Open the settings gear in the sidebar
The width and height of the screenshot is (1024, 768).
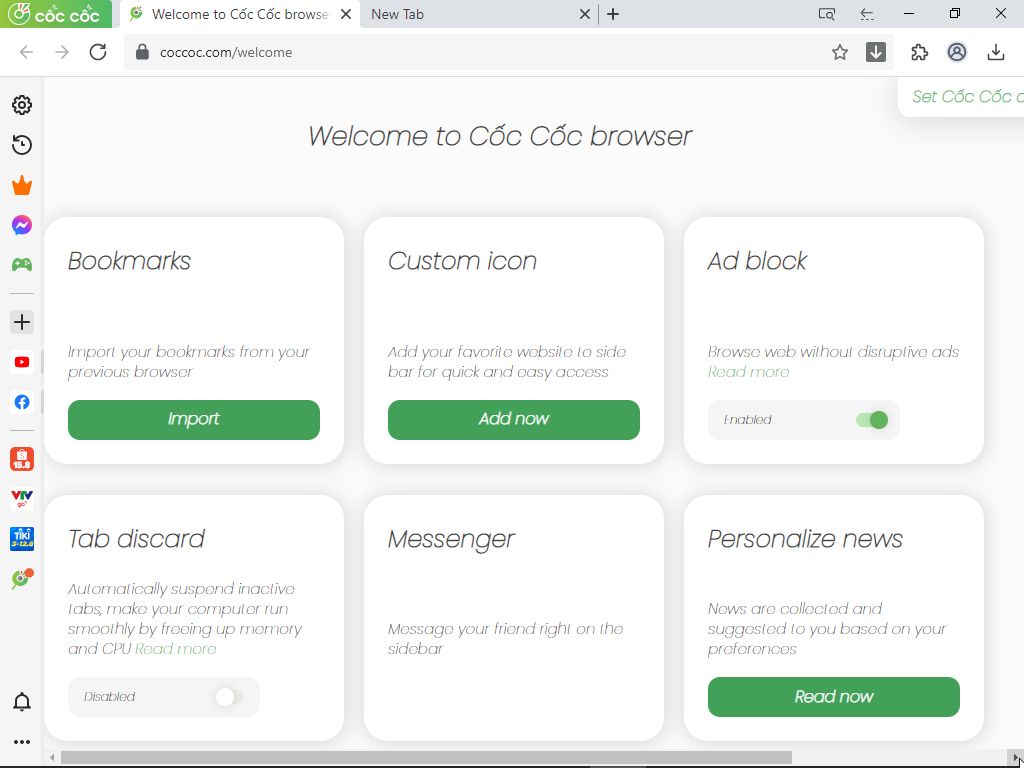pos(22,105)
